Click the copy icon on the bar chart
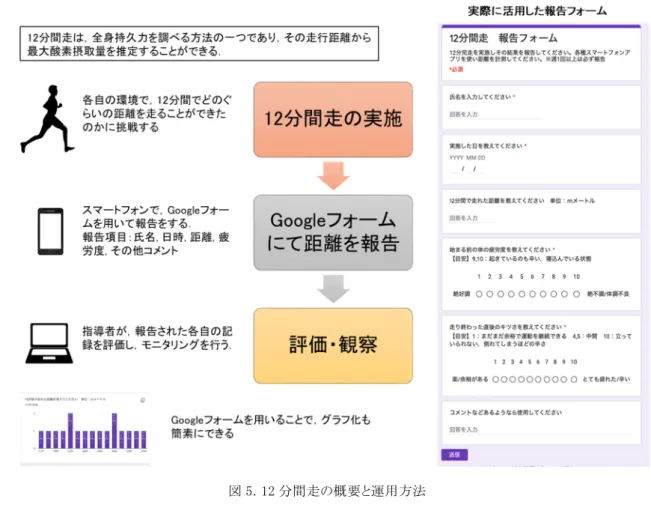Image resolution: width=651 pixels, height=505 pixels. click(x=142, y=400)
